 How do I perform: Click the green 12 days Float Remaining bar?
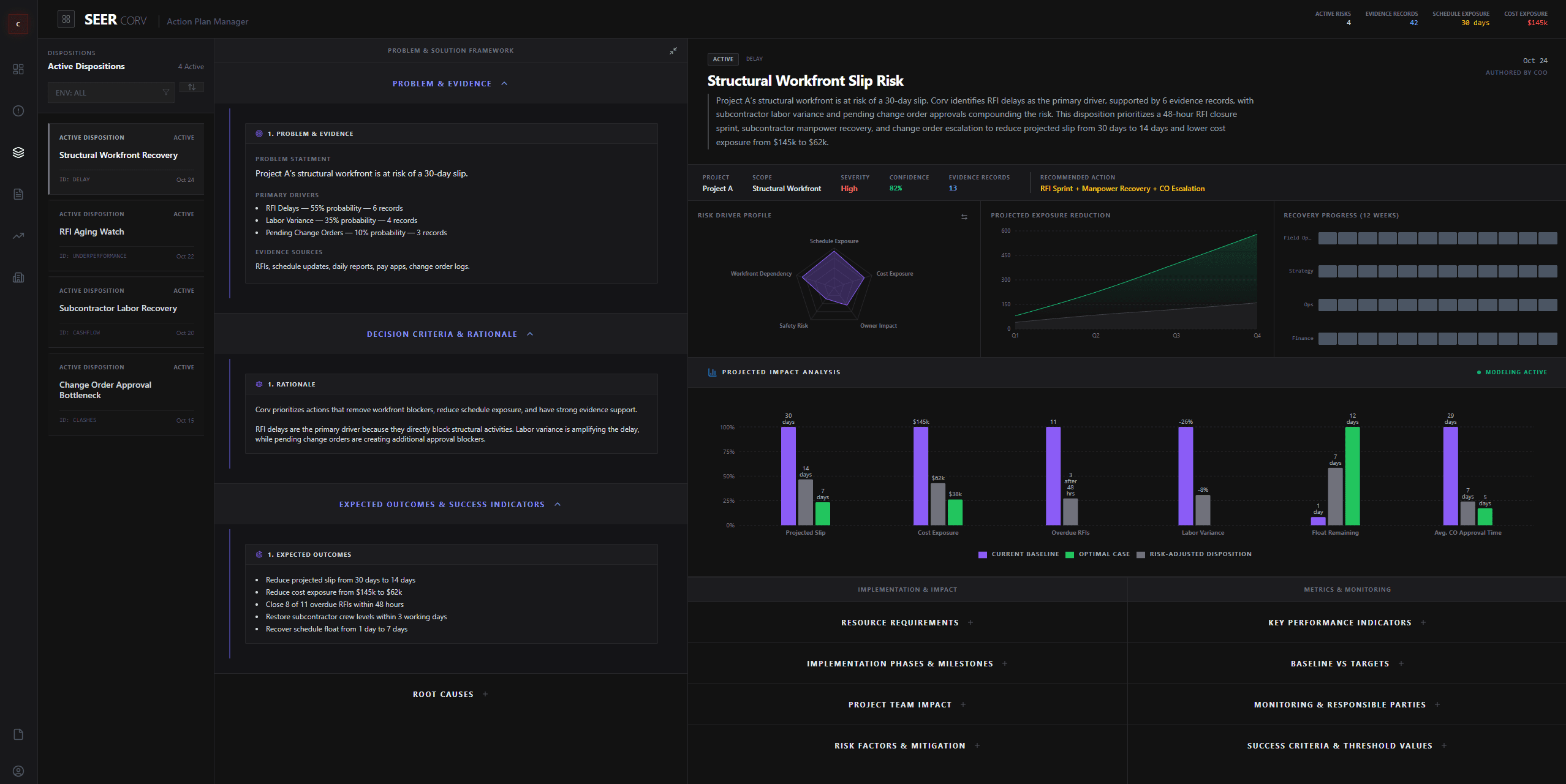(x=1352, y=476)
